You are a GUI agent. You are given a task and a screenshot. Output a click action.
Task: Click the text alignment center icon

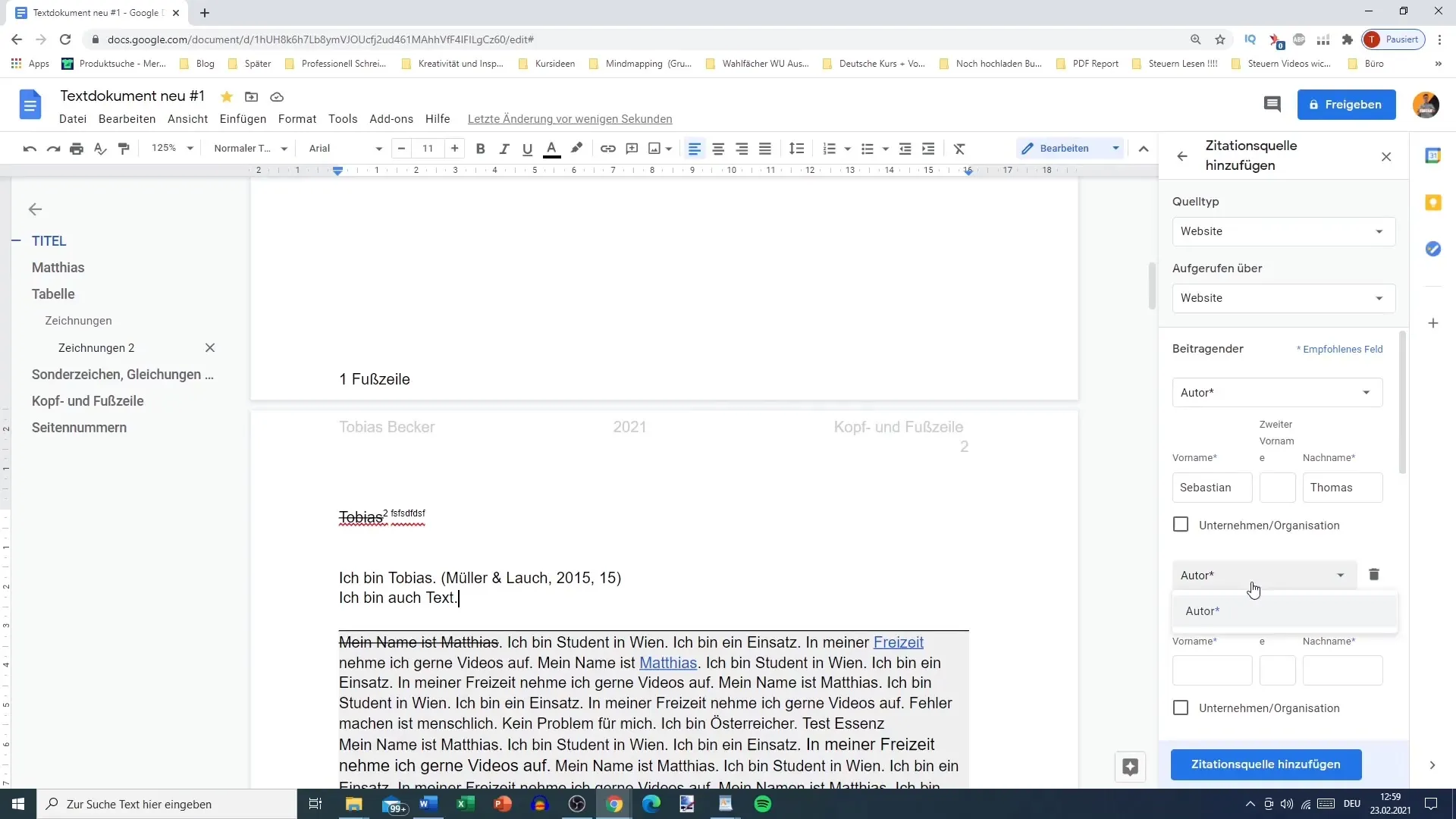click(720, 148)
